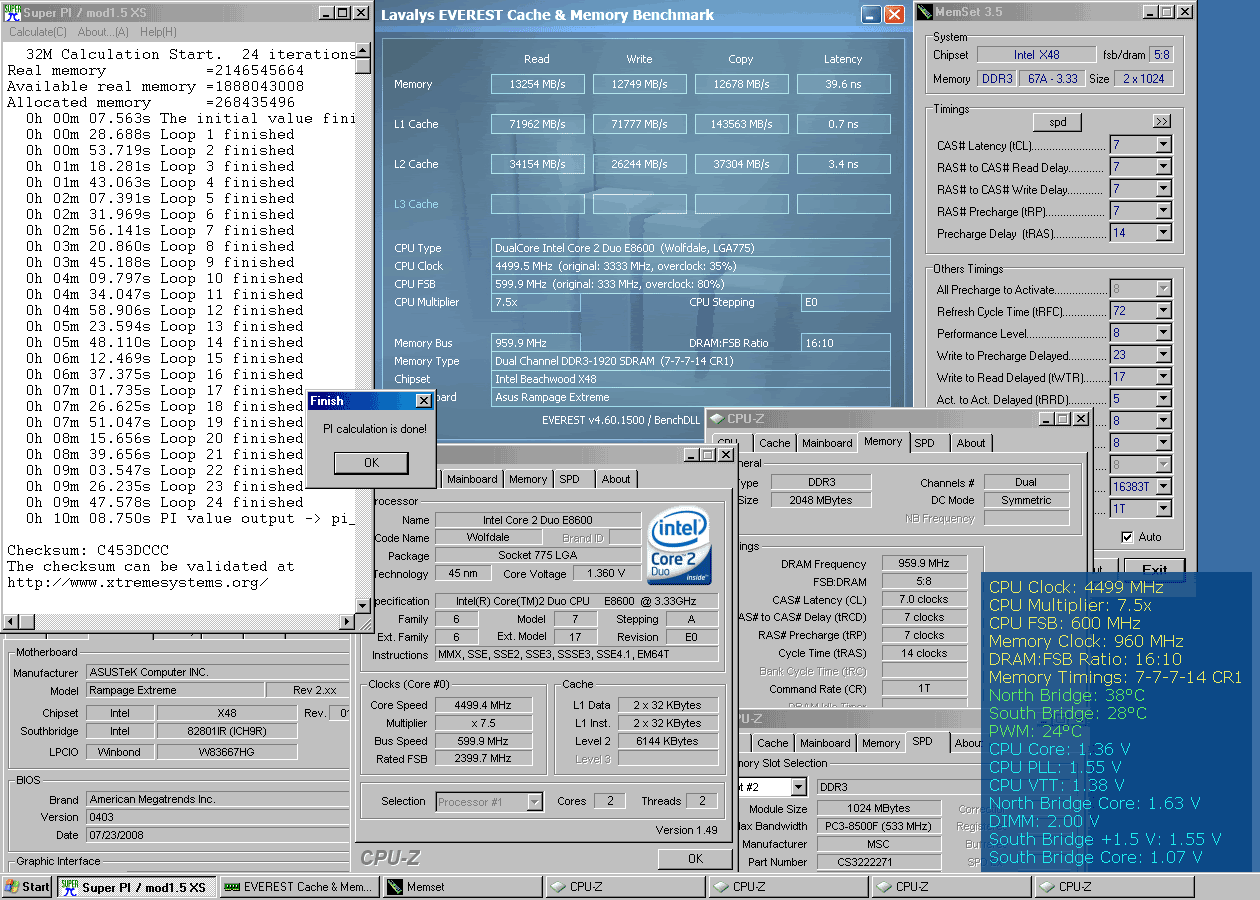Click the 'Loop 24 finished' line in Super PI

[165, 503]
